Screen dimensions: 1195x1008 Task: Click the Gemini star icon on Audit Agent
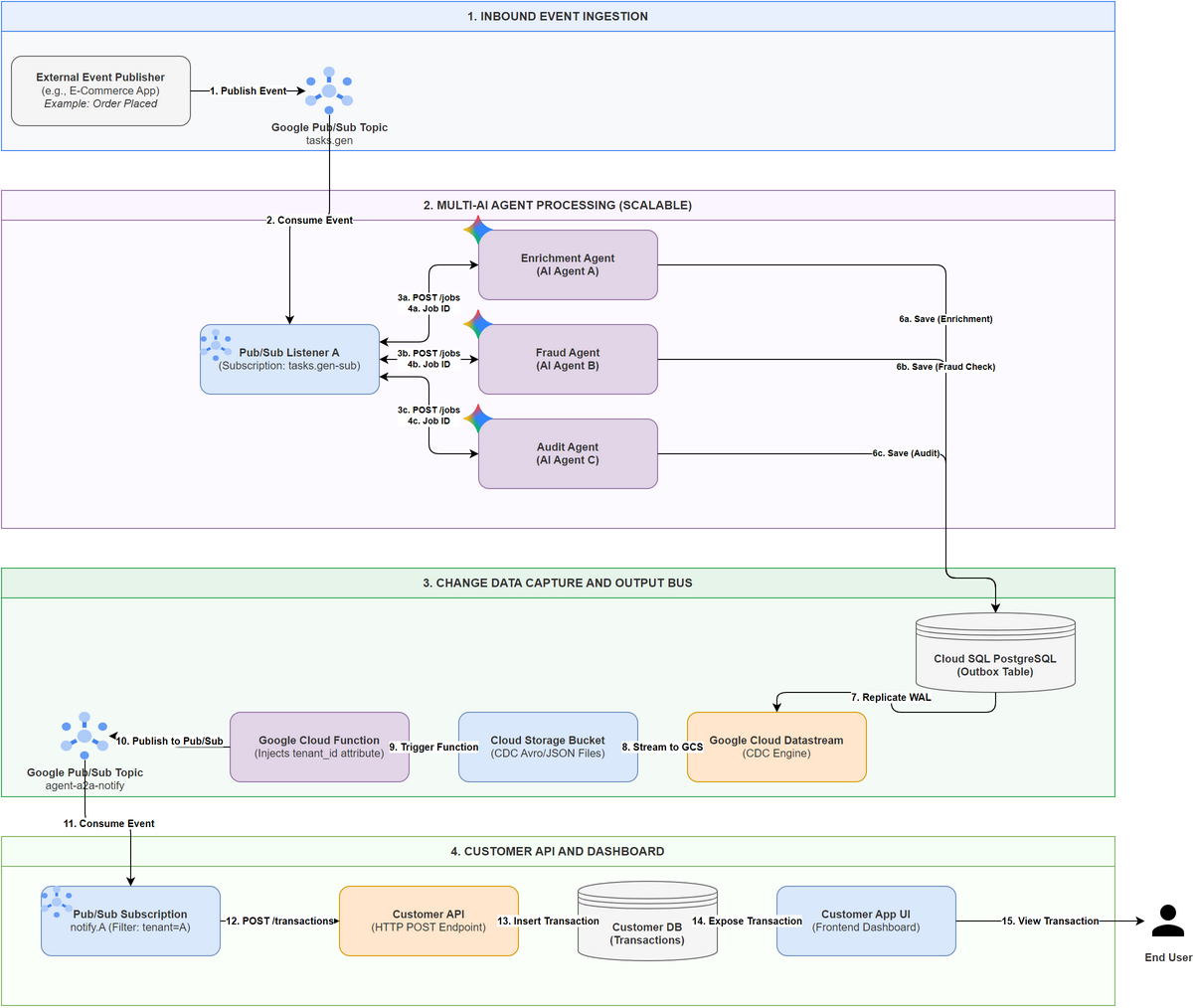pos(478,420)
